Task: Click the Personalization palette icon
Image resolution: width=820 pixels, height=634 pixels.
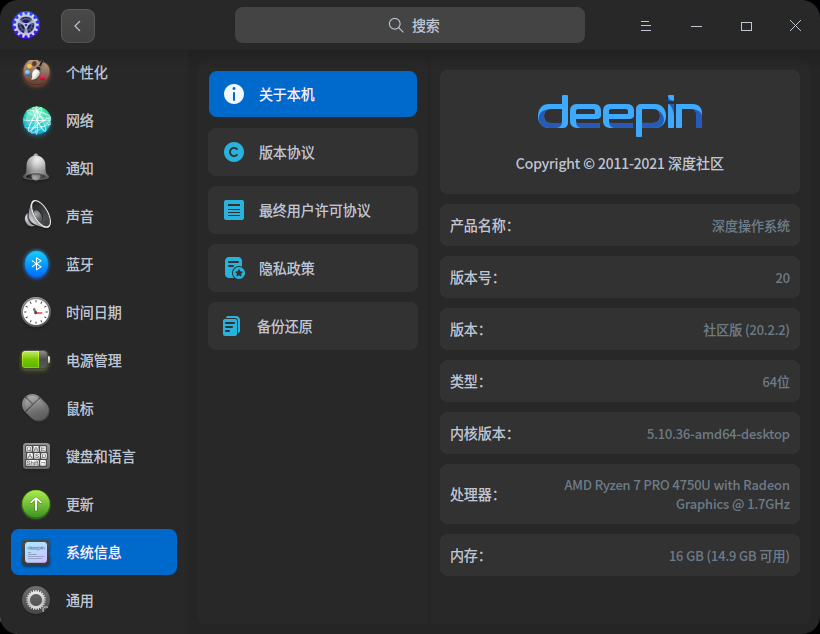Action: [36, 73]
